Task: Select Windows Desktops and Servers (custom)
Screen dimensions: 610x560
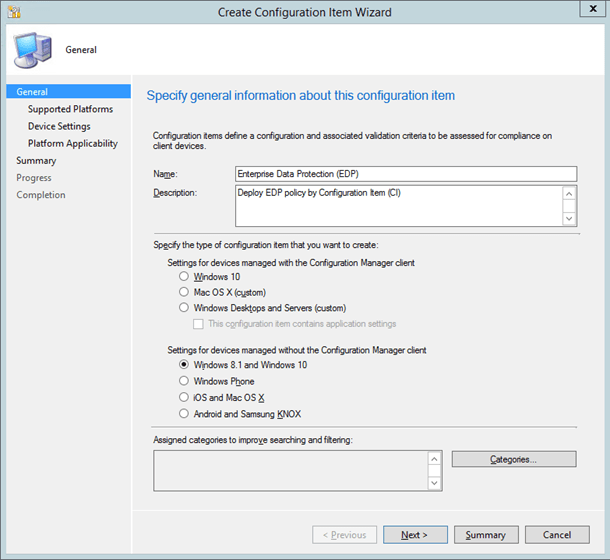Action: pos(183,308)
